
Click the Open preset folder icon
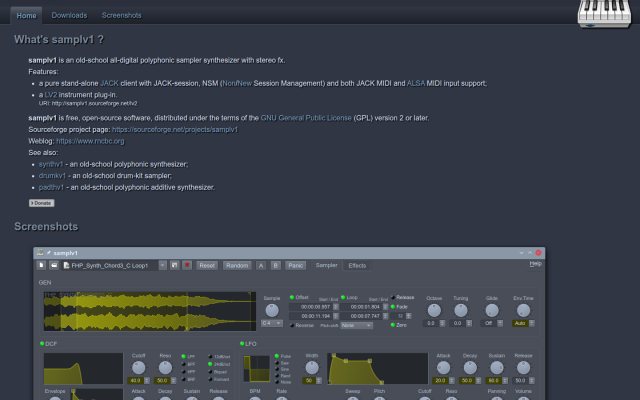pyautogui.click(x=53, y=265)
